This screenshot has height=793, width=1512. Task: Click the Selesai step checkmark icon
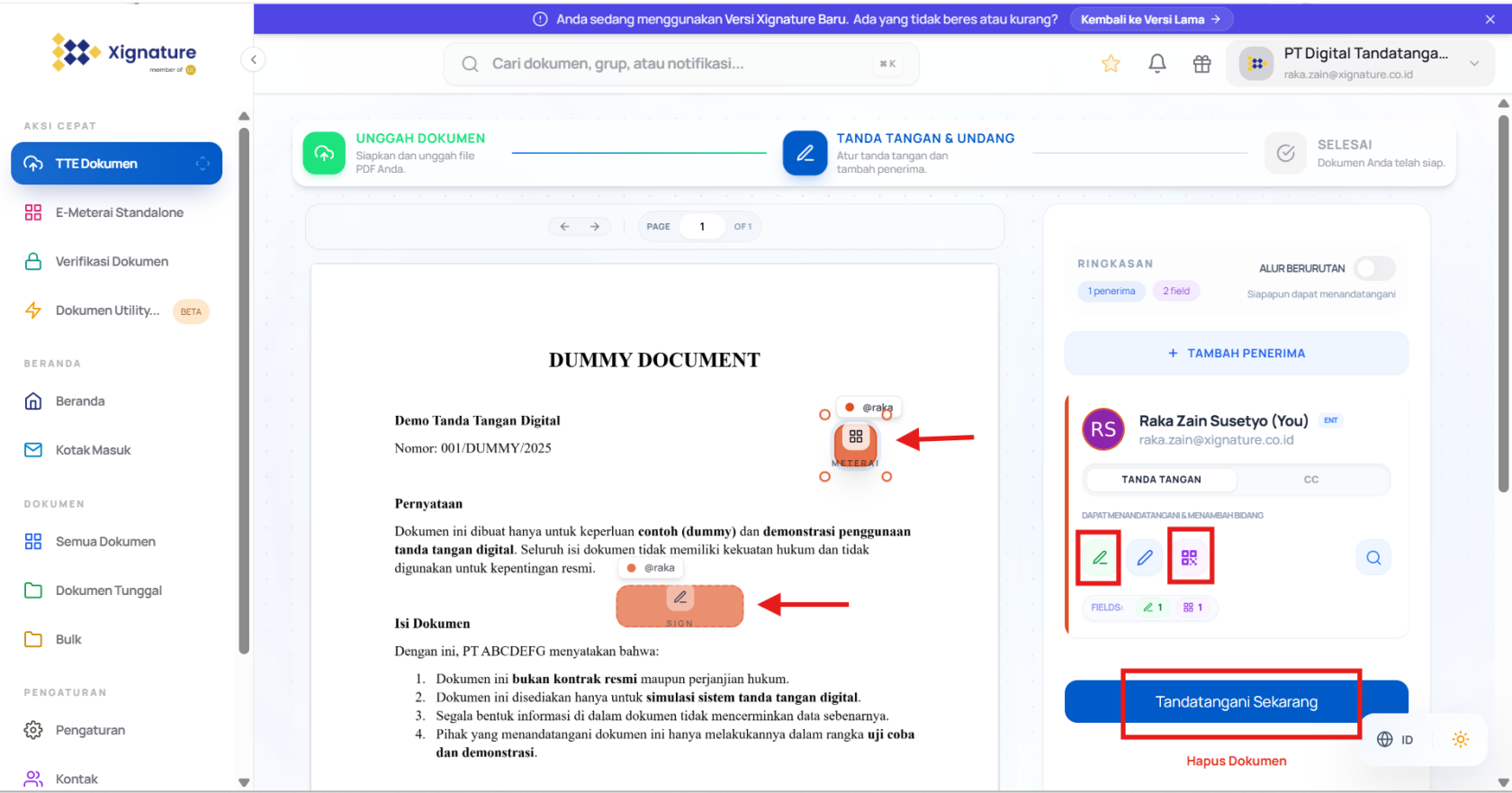tap(1286, 153)
